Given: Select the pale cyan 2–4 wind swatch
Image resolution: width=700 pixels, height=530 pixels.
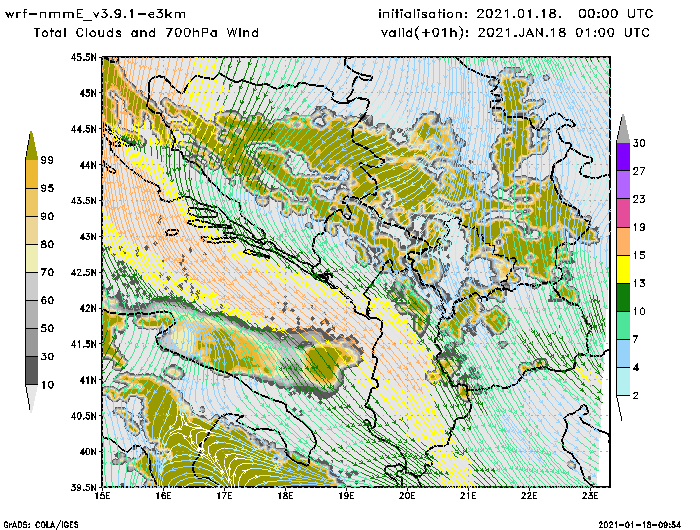Looking at the screenshot, I should [623, 381].
